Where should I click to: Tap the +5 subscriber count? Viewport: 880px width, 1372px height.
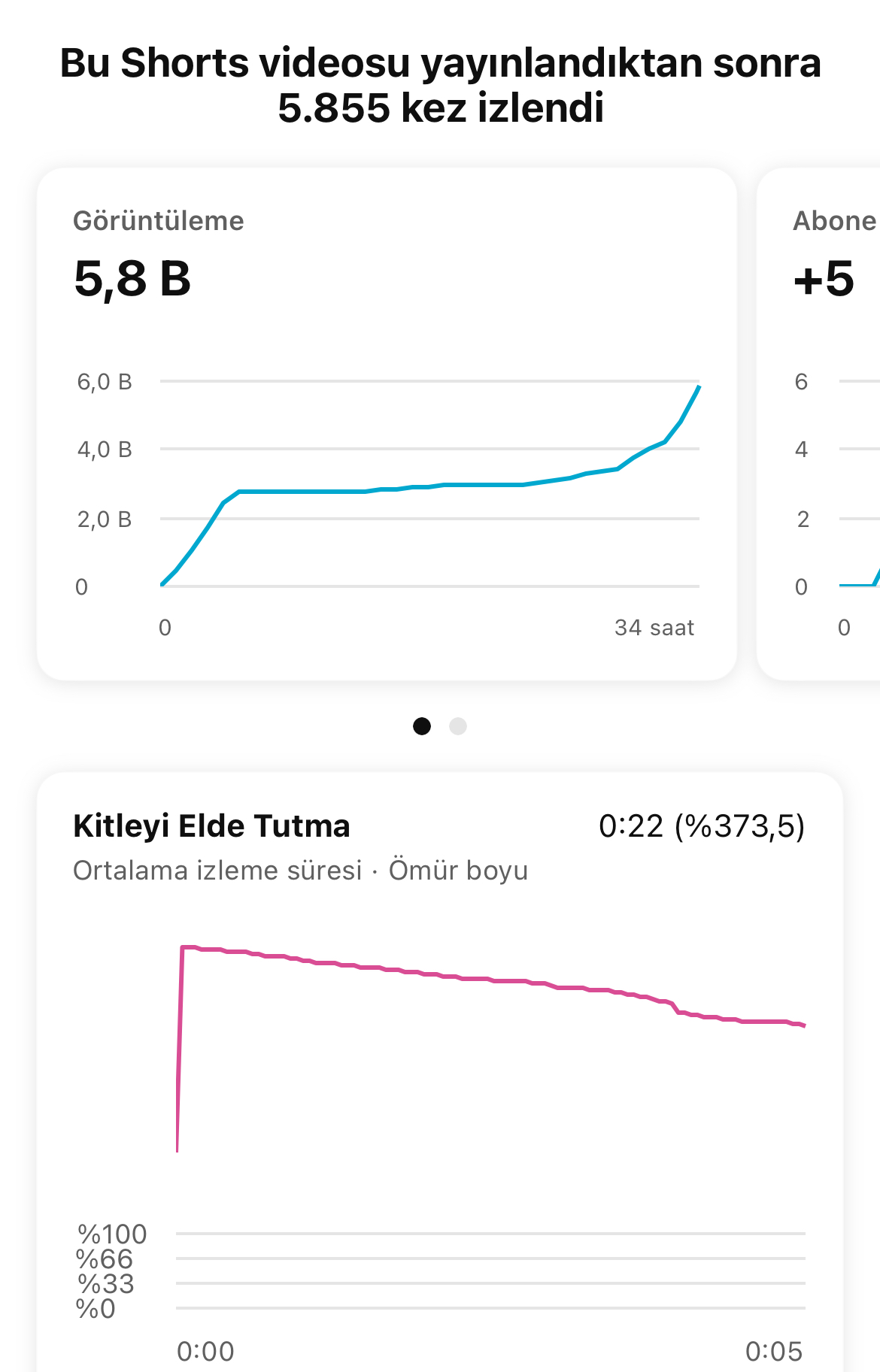824,278
